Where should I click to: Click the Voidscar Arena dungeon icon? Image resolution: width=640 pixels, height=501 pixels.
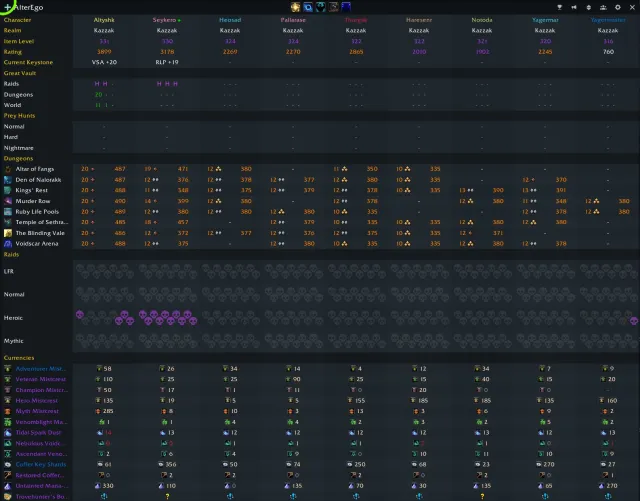8,244
